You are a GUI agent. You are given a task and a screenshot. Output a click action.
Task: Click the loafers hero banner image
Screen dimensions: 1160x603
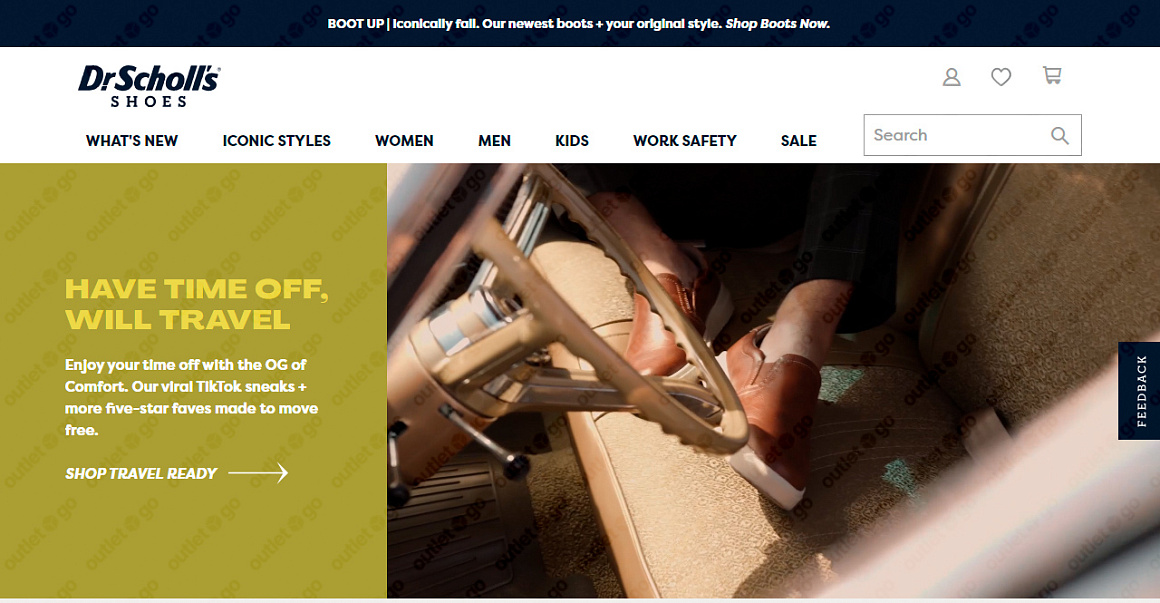[773, 380]
